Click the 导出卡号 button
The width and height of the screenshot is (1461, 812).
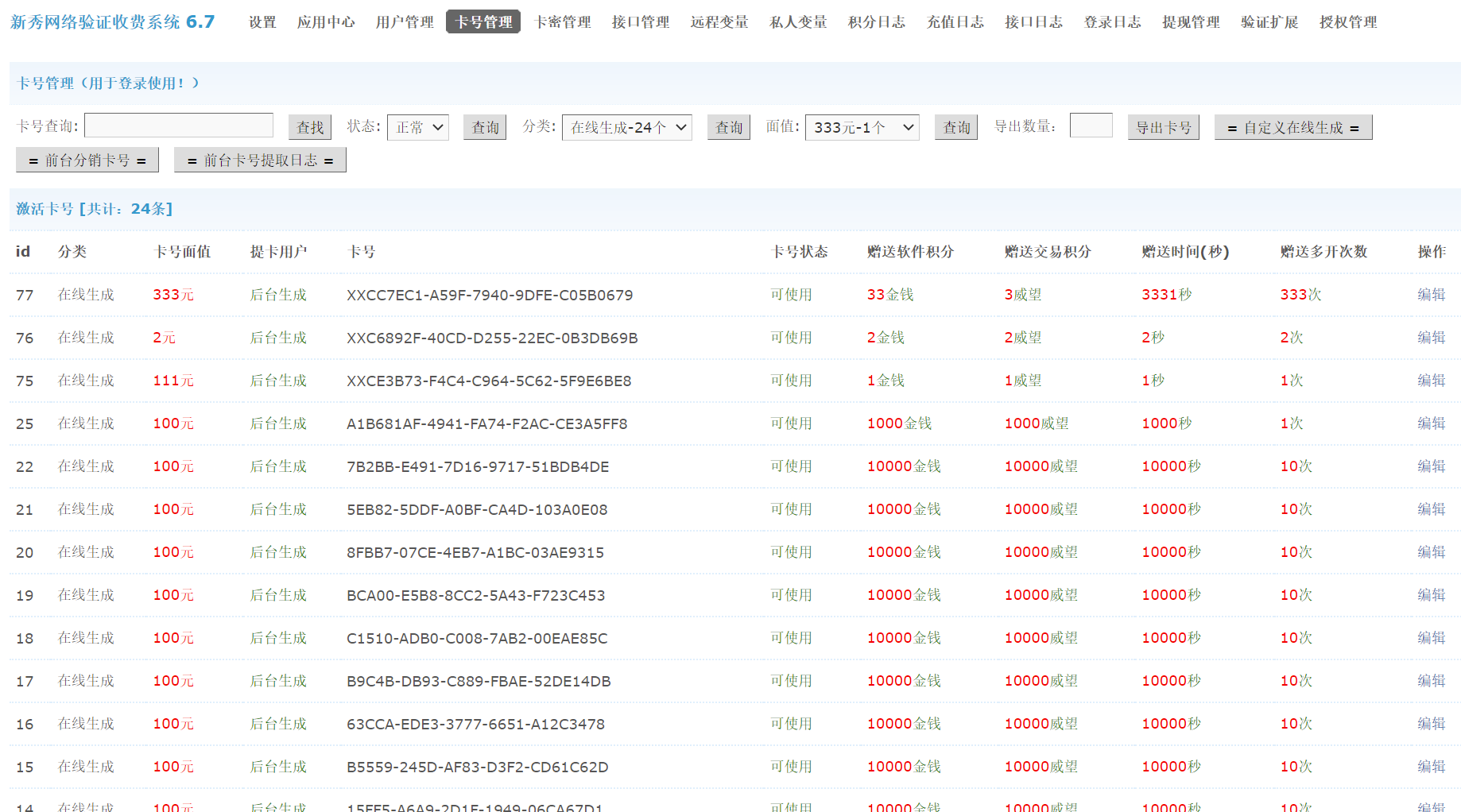click(1163, 127)
